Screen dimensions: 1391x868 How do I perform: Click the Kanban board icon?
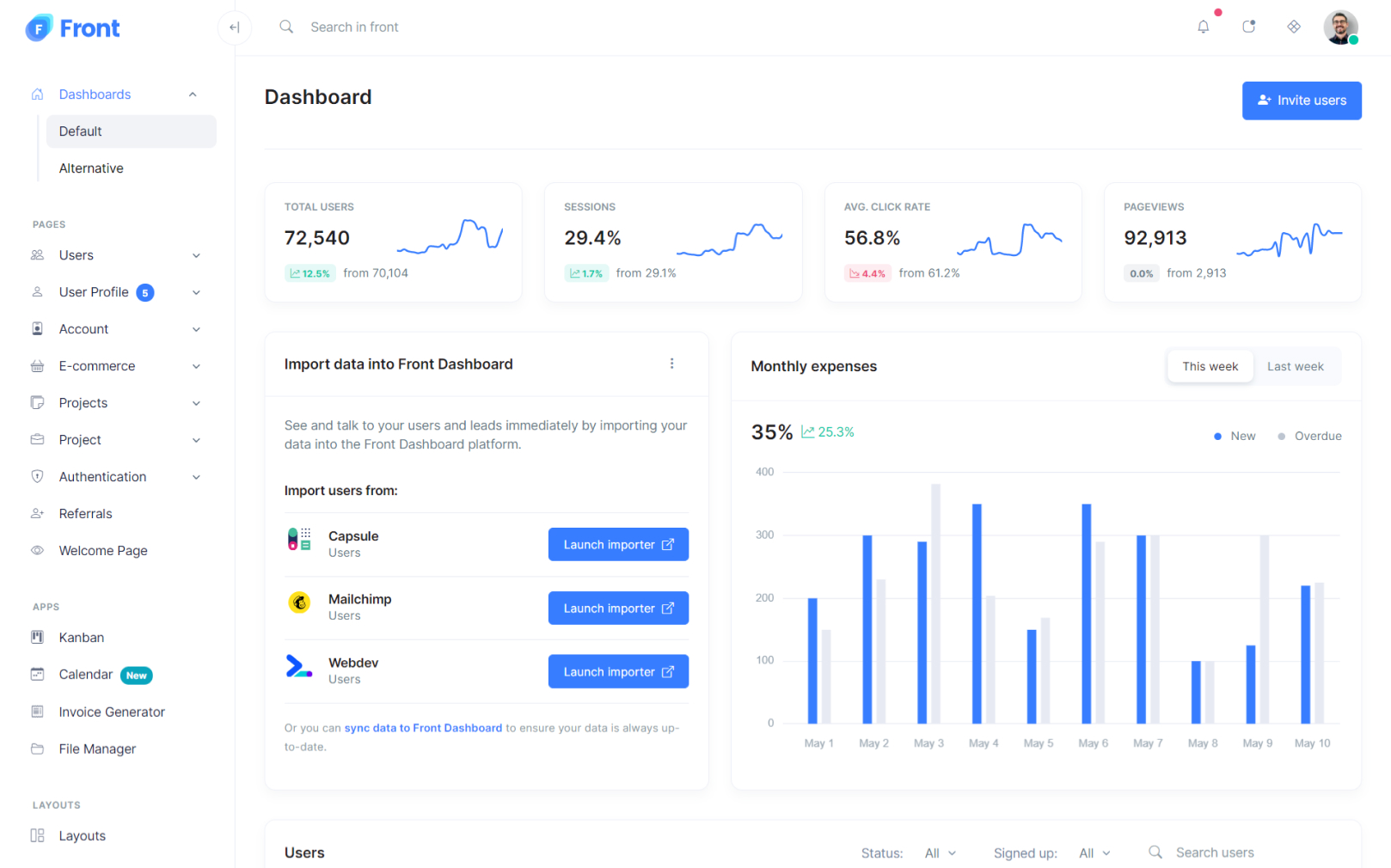pos(37,638)
